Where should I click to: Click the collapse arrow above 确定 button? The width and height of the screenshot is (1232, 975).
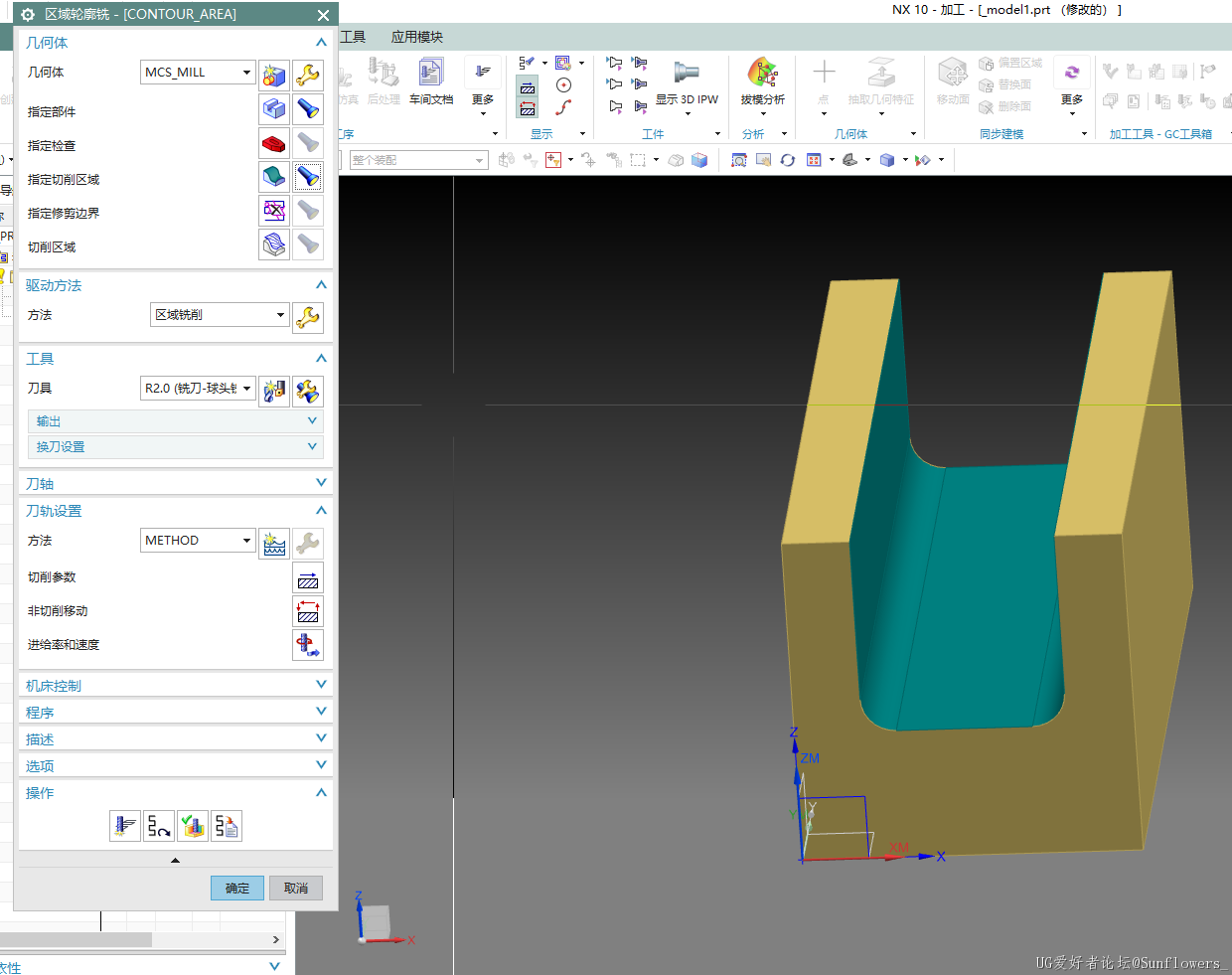[176, 861]
